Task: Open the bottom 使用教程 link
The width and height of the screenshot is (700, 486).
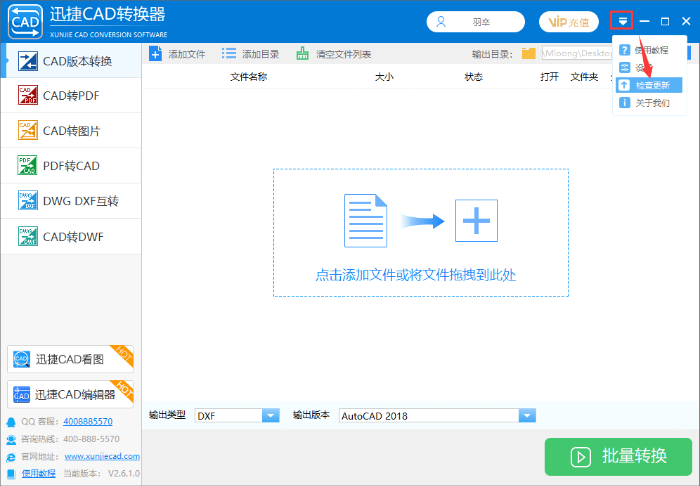Action: (39, 474)
